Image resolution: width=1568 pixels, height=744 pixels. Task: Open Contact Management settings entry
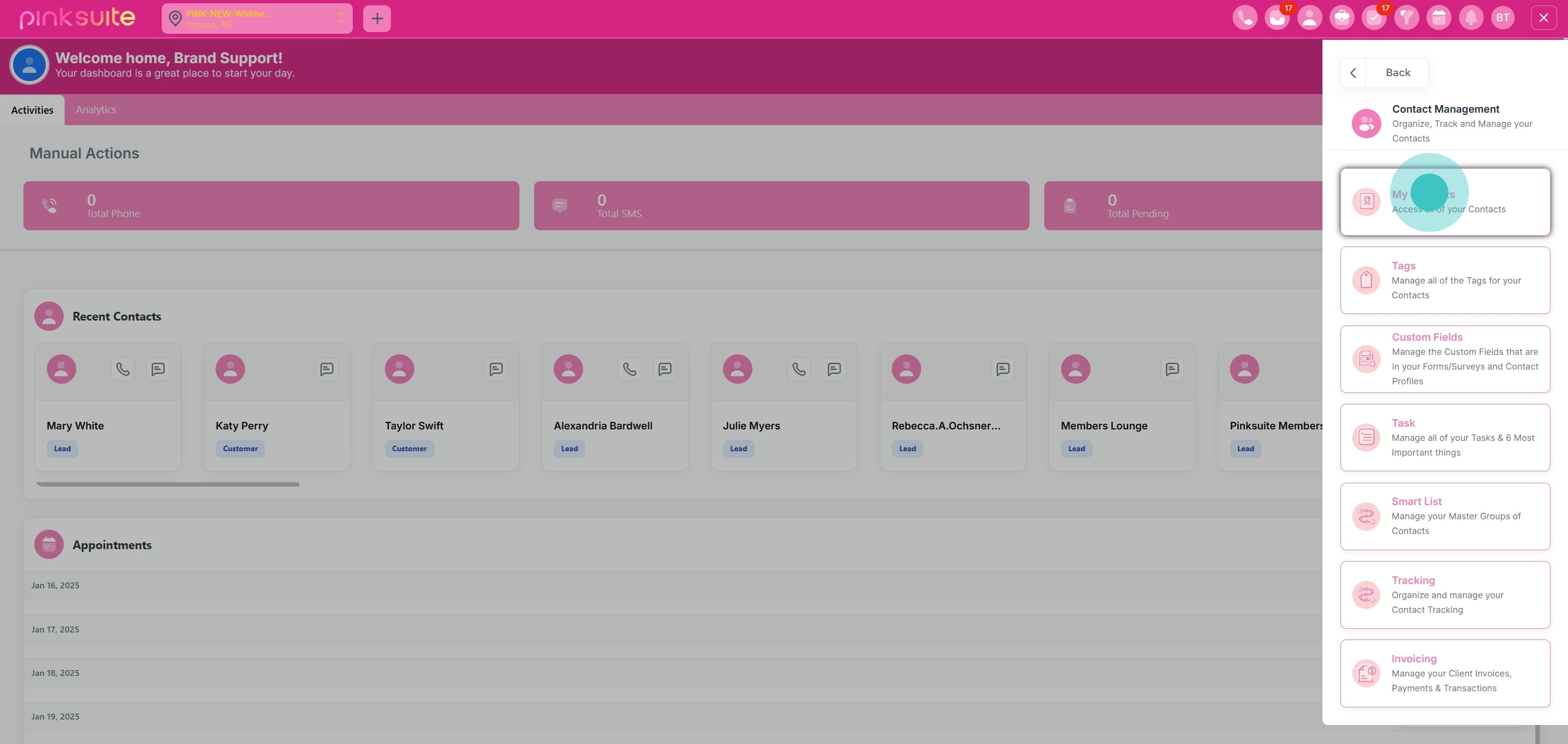point(1445,123)
